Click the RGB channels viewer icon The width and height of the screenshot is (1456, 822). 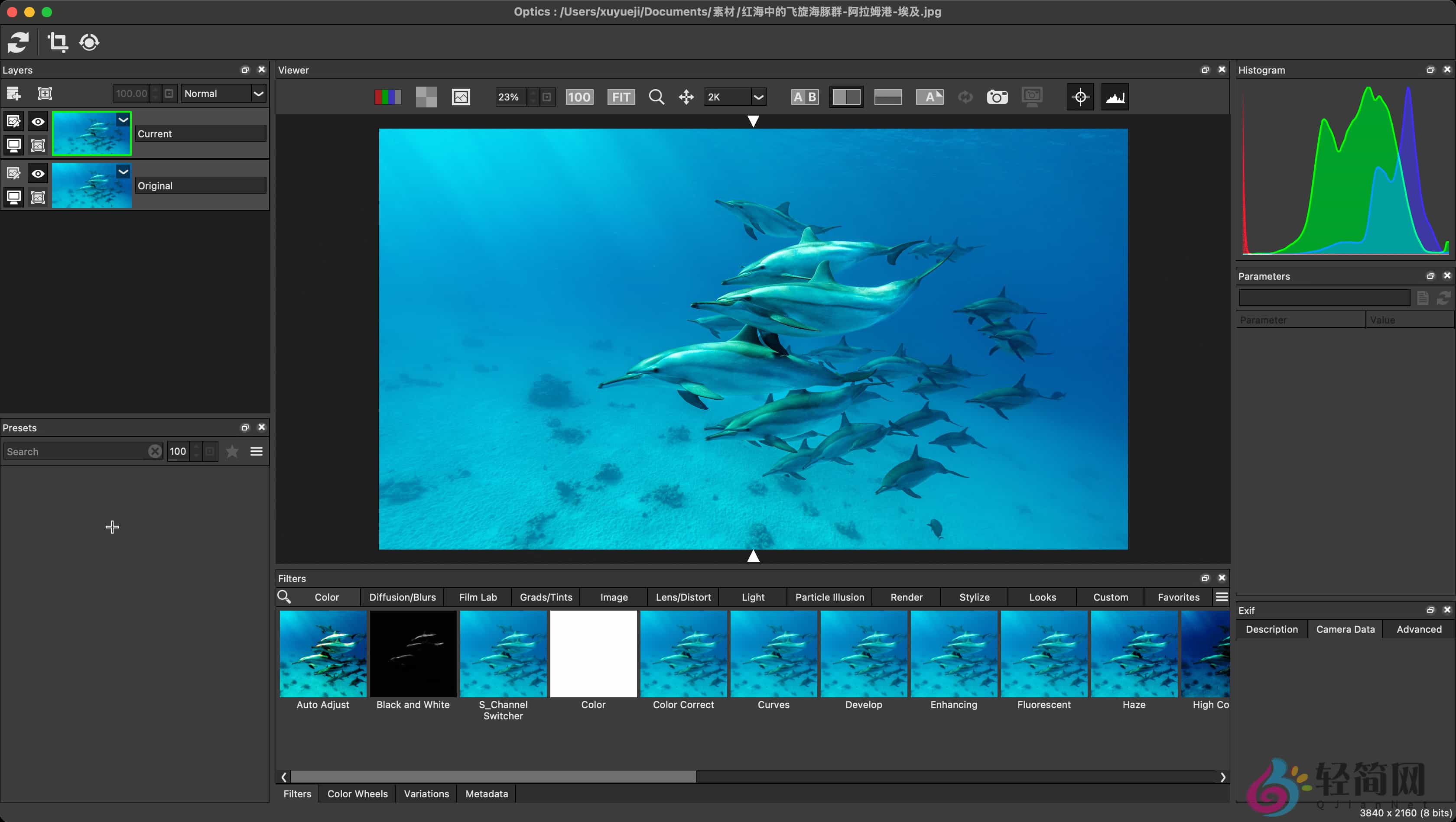[388, 97]
